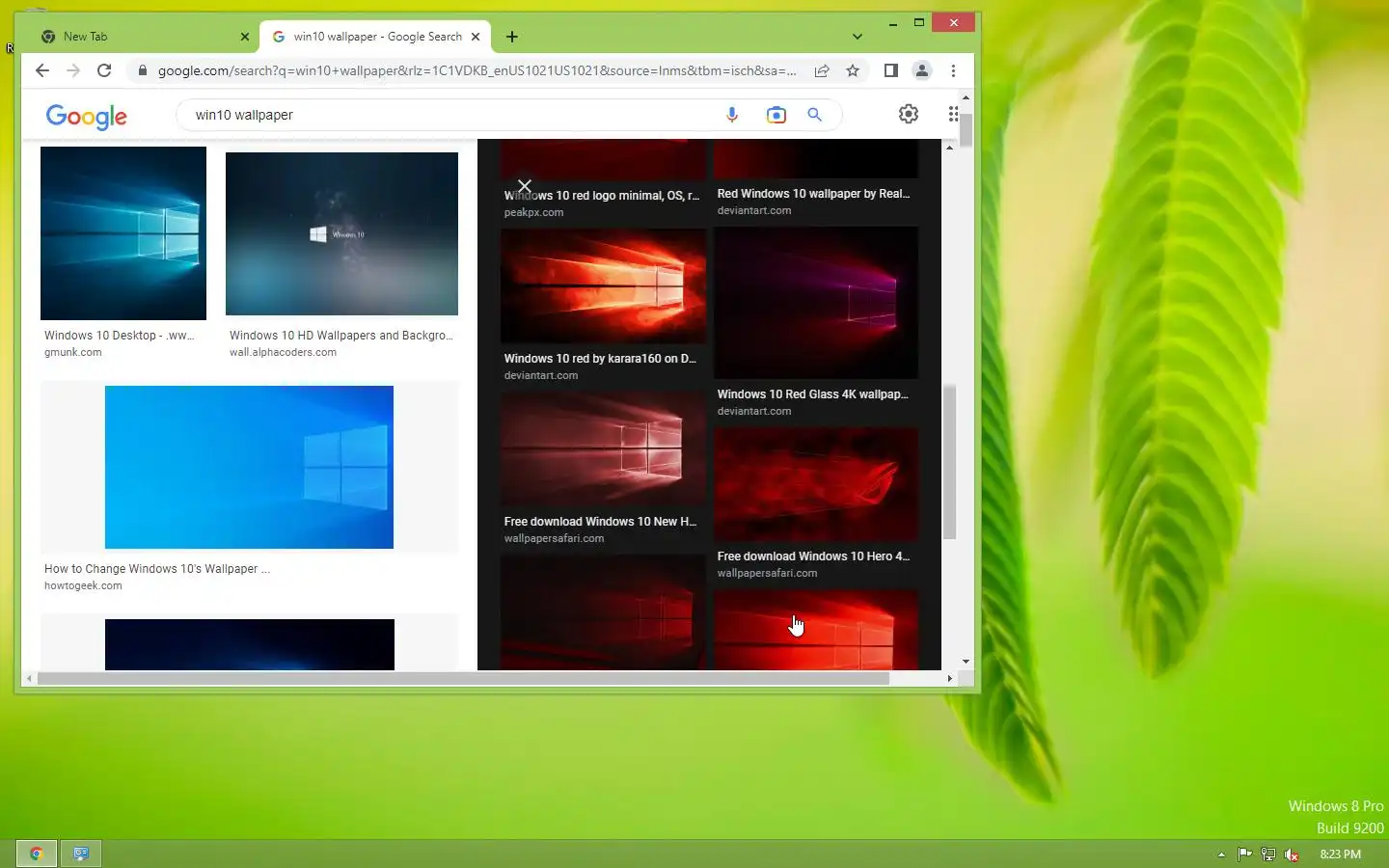Click the peakpx.com source text
The image size is (1389, 868).
(533, 212)
